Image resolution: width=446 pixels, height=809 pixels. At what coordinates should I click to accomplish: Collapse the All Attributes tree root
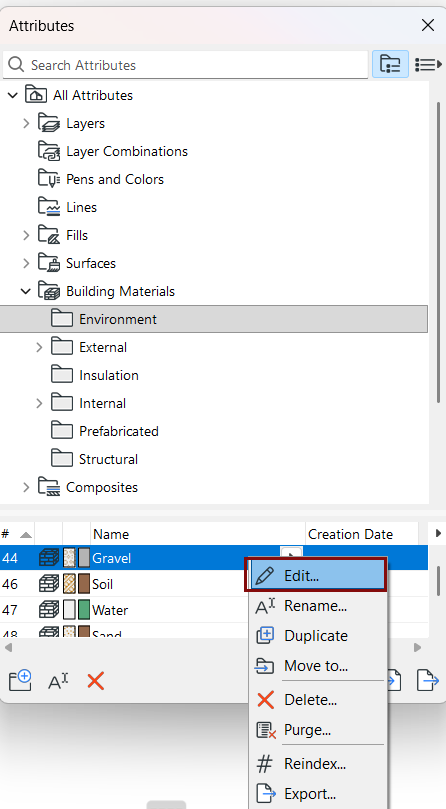pyautogui.click(x=13, y=95)
